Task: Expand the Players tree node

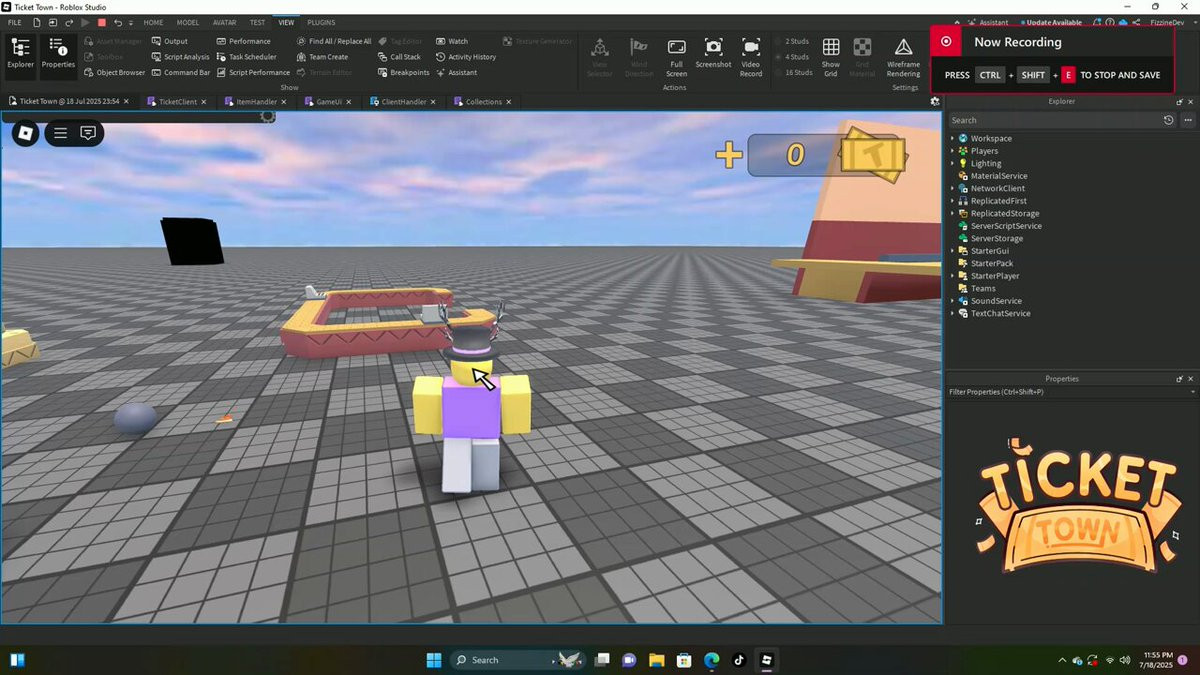Action: pos(952,151)
